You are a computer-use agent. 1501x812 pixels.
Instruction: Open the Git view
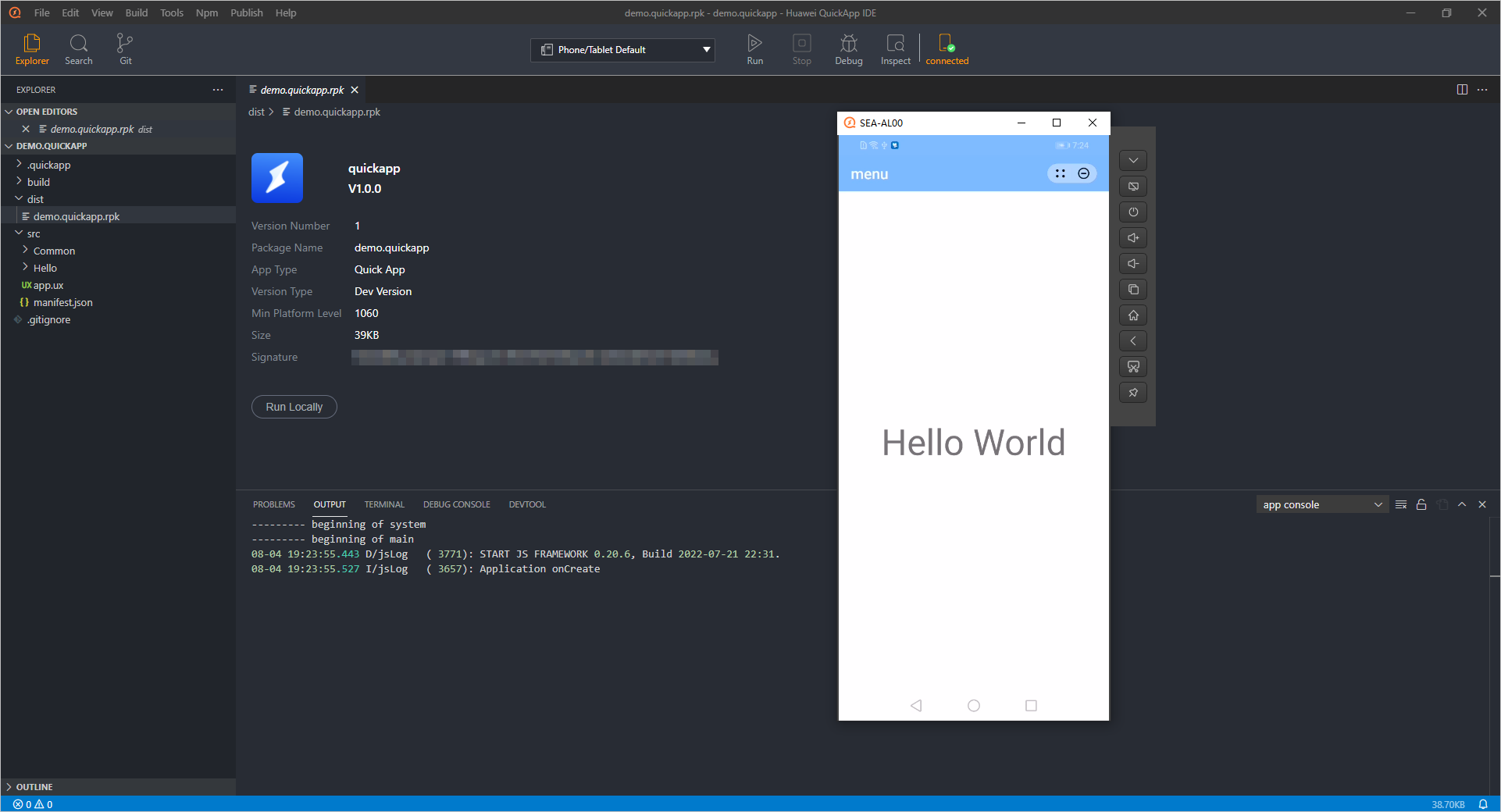tap(125, 49)
